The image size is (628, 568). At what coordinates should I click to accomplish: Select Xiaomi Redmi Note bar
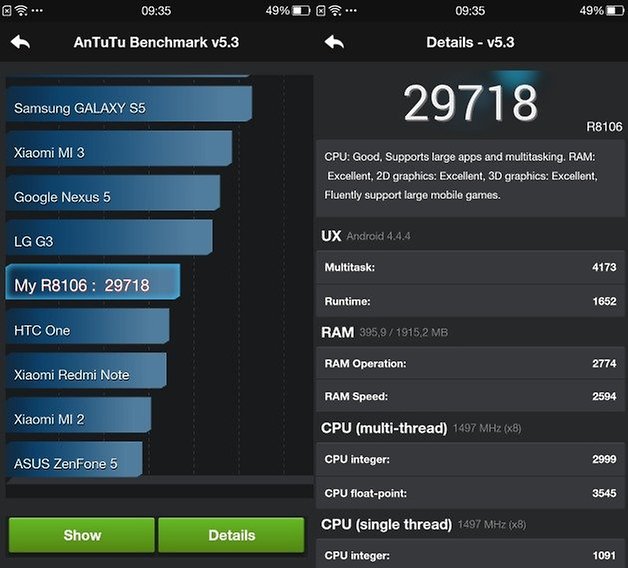(x=86, y=371)
